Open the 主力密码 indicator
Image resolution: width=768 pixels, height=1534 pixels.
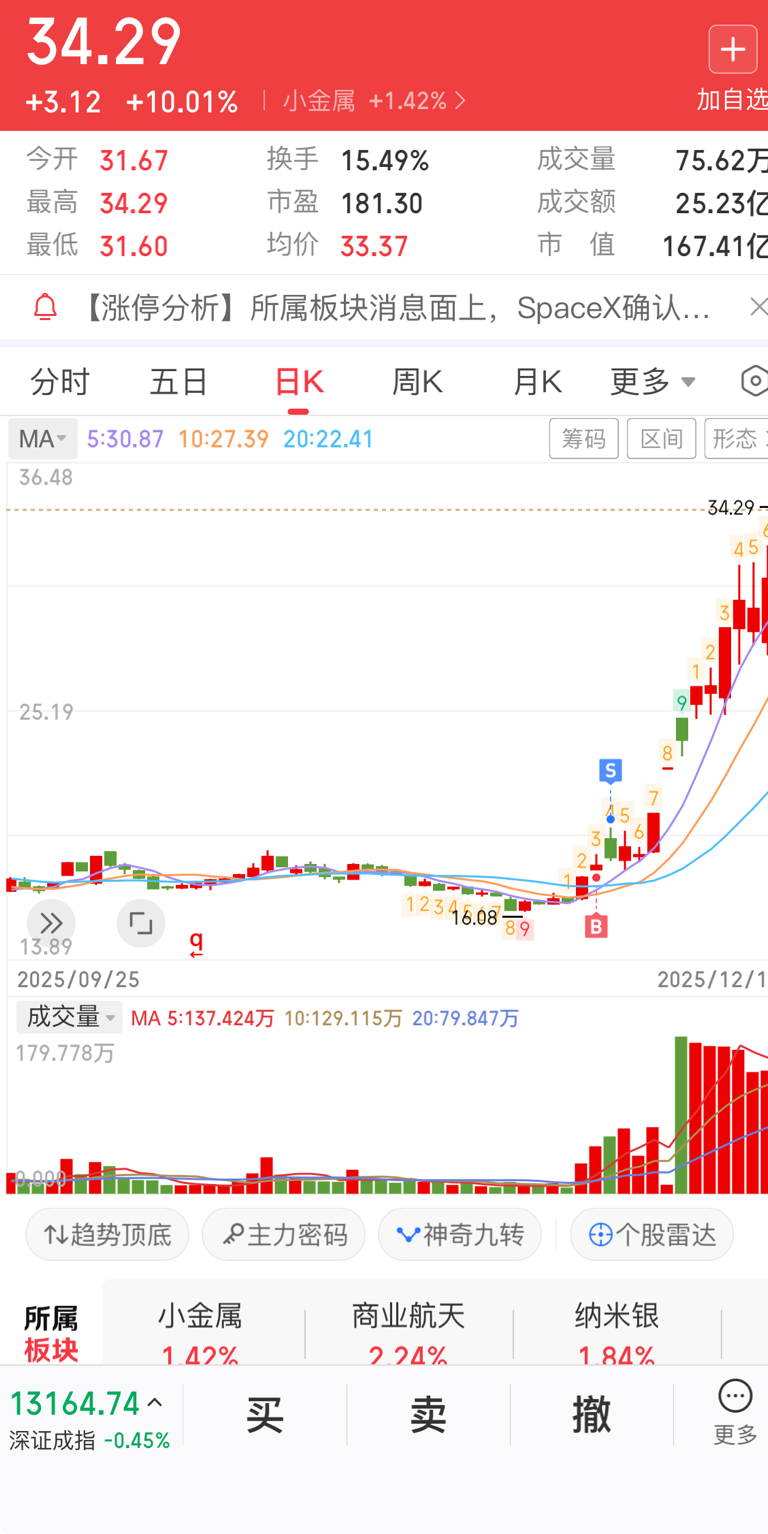[284, 1234]
